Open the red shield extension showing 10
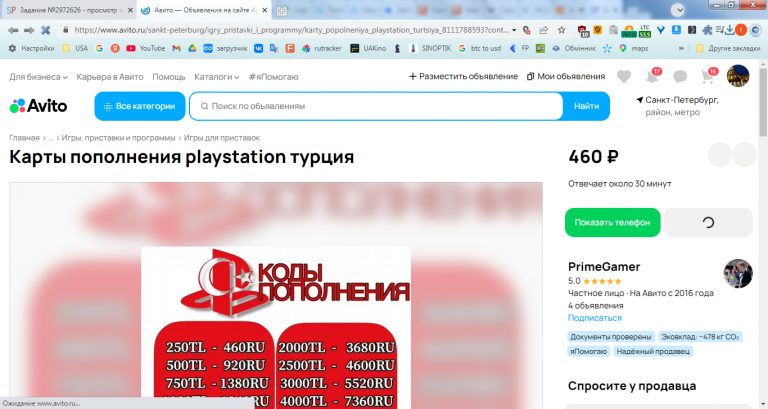The height and width of the screenshot is (409, 768). [x=583, y=31]
